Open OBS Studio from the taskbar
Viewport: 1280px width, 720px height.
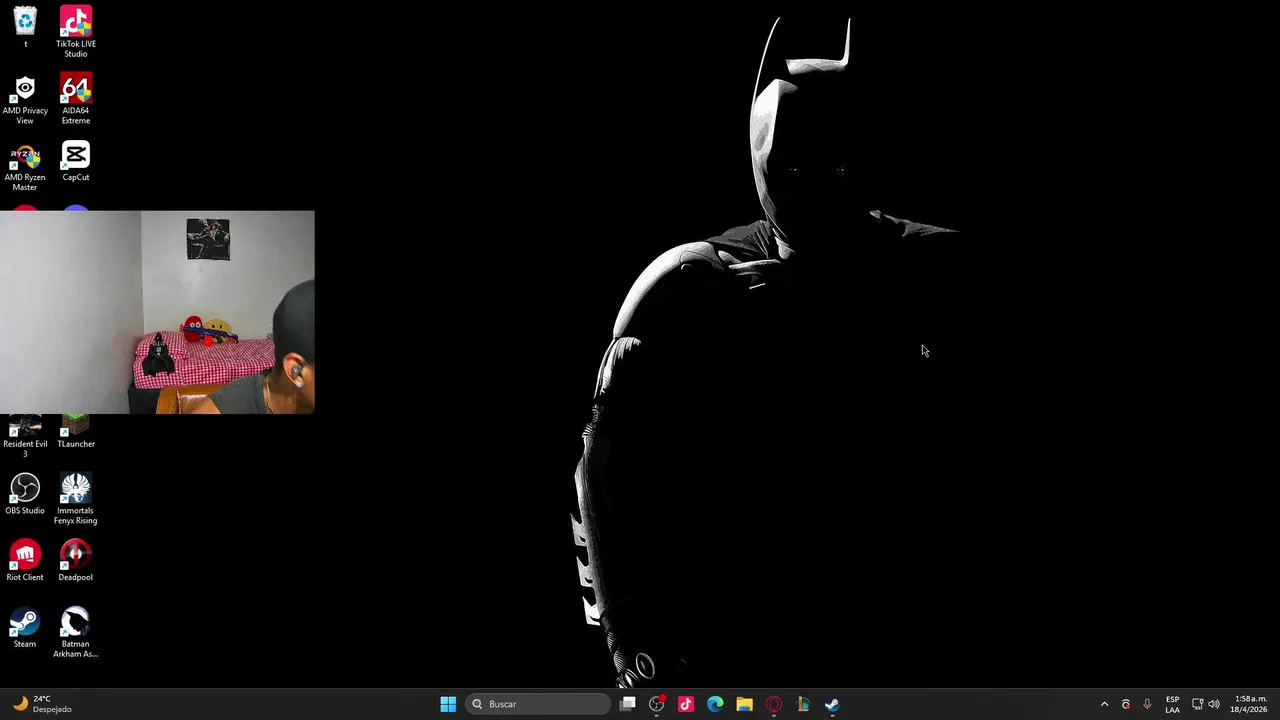(x=657, y=704)
